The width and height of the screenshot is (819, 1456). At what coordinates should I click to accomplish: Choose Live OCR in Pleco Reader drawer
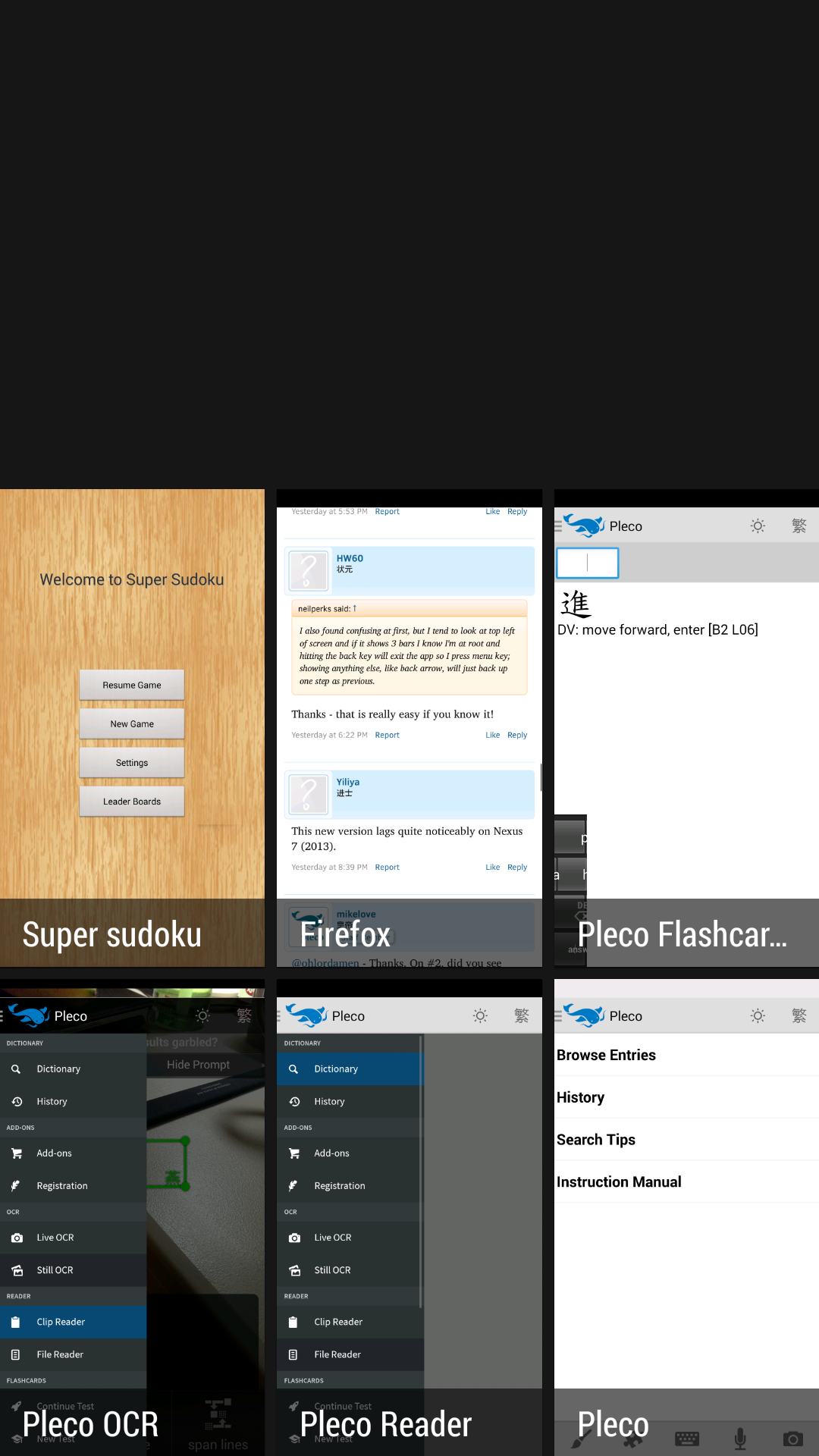(x=350, y=1238)
